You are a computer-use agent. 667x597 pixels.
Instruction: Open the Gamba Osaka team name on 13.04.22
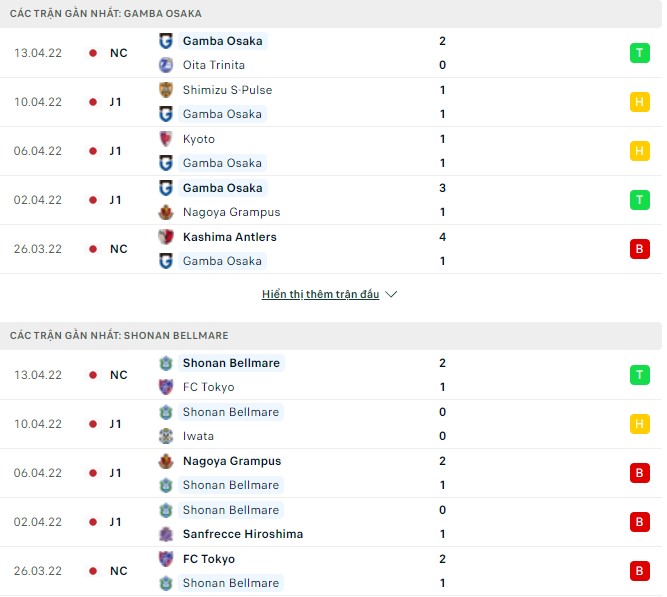pos(222,41)
